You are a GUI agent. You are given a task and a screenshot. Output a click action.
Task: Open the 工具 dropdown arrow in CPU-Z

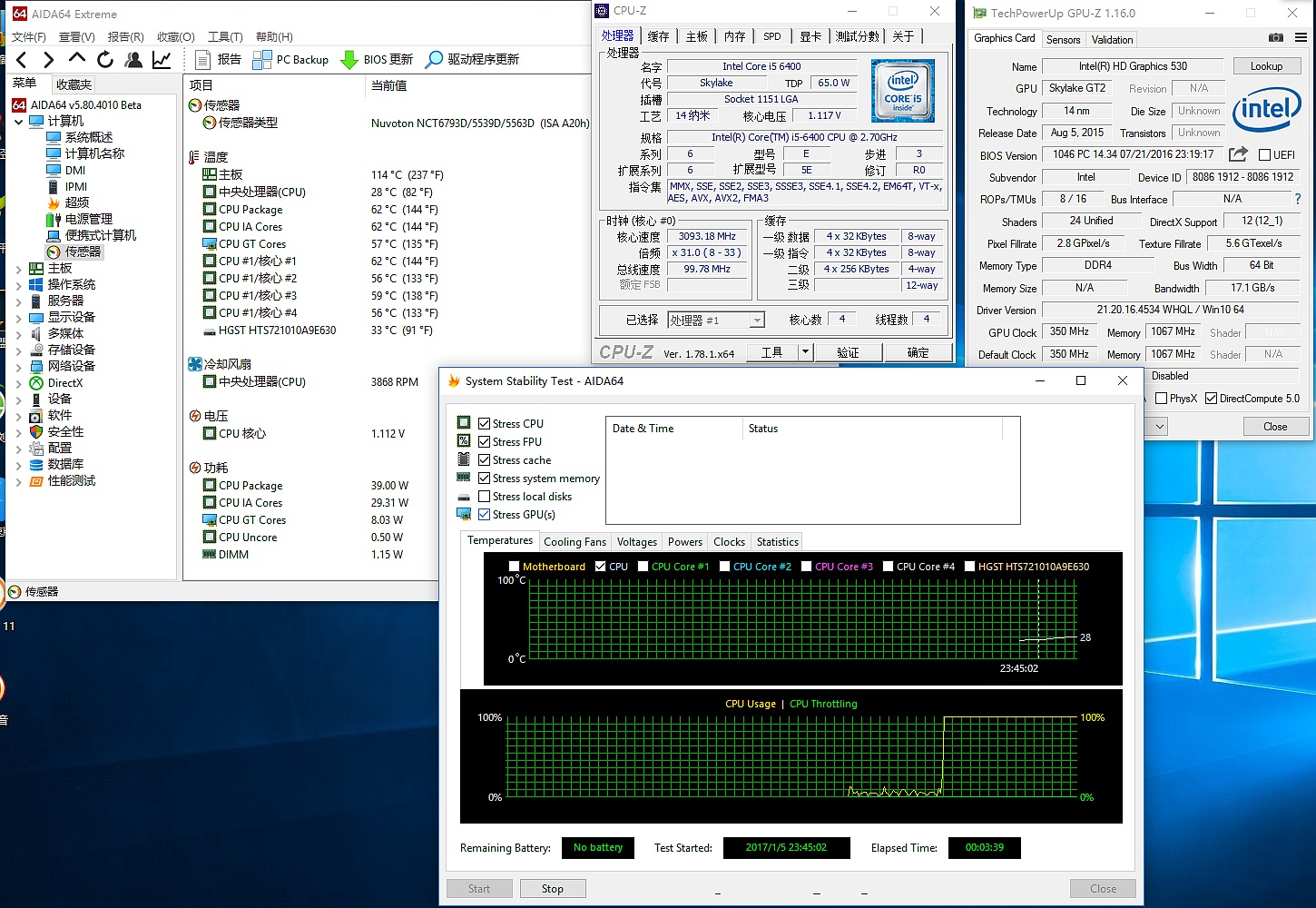click(805, 352)
